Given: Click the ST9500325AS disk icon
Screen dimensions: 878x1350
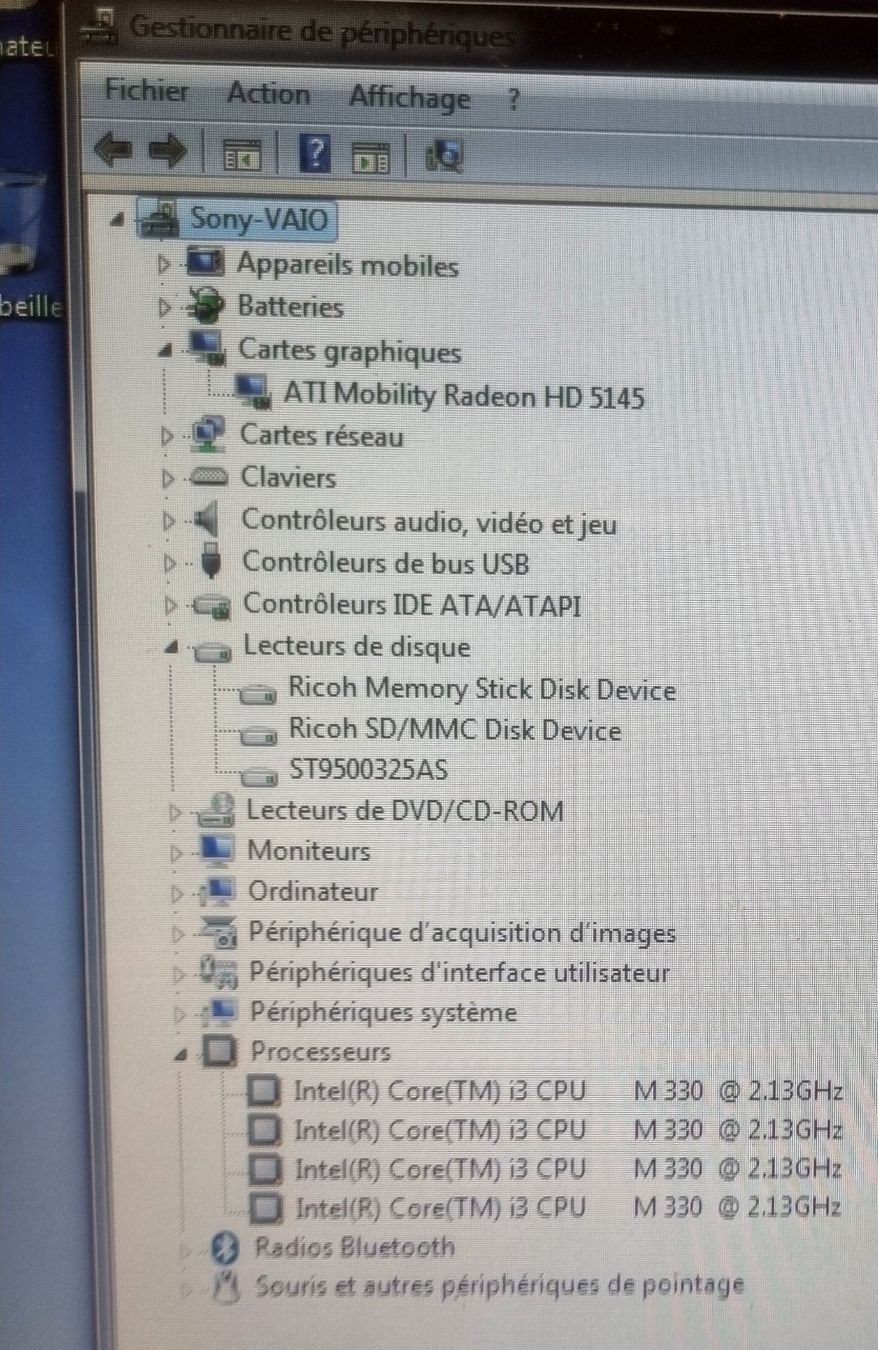Looking at the screenshot, I should point(259,774).
